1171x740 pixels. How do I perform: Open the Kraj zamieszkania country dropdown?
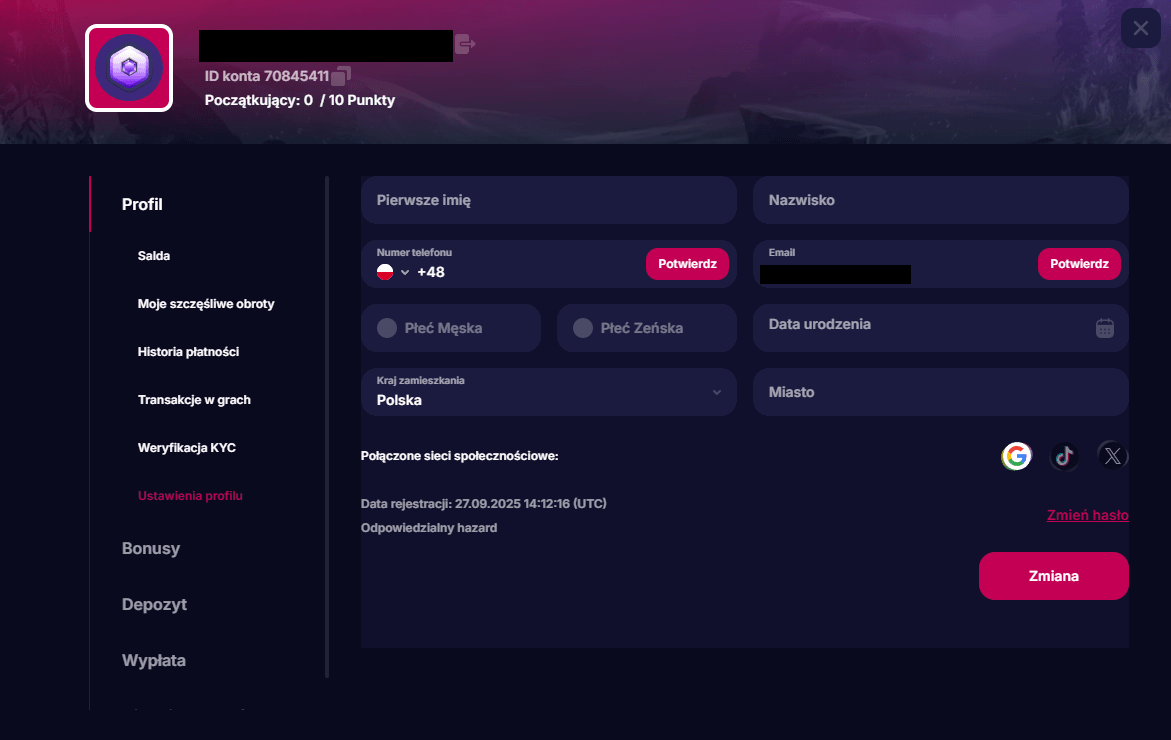pyautogui.click(x=717, y=392)
